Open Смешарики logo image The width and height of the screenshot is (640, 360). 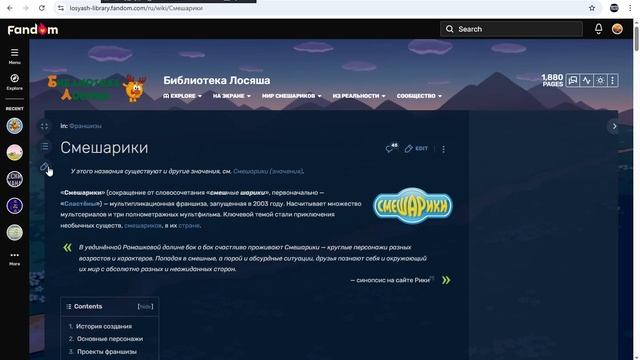(x=413, y=206)
